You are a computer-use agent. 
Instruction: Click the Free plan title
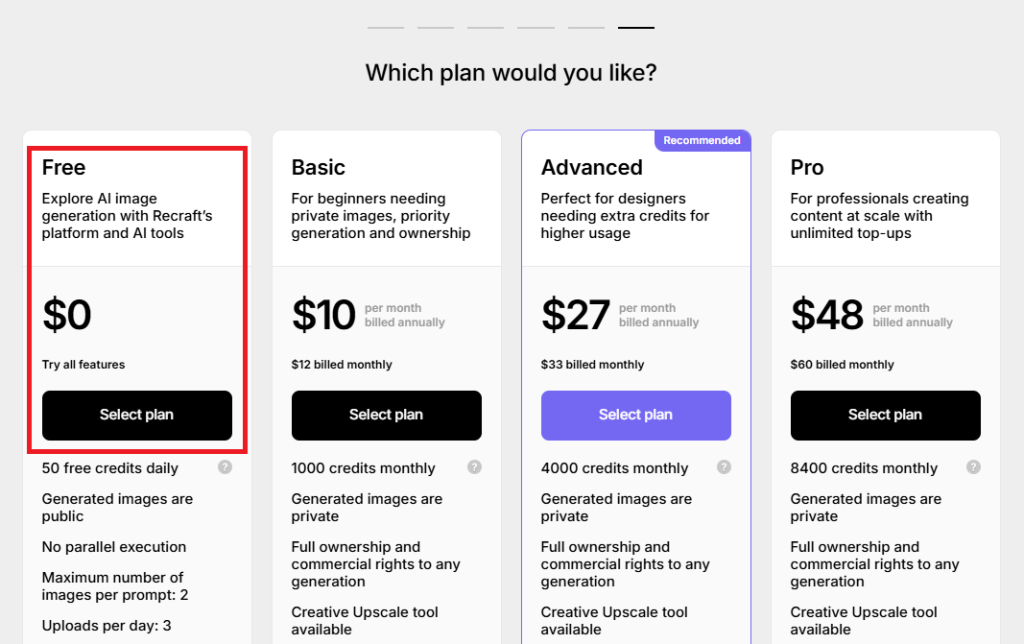tap(63, 167)
